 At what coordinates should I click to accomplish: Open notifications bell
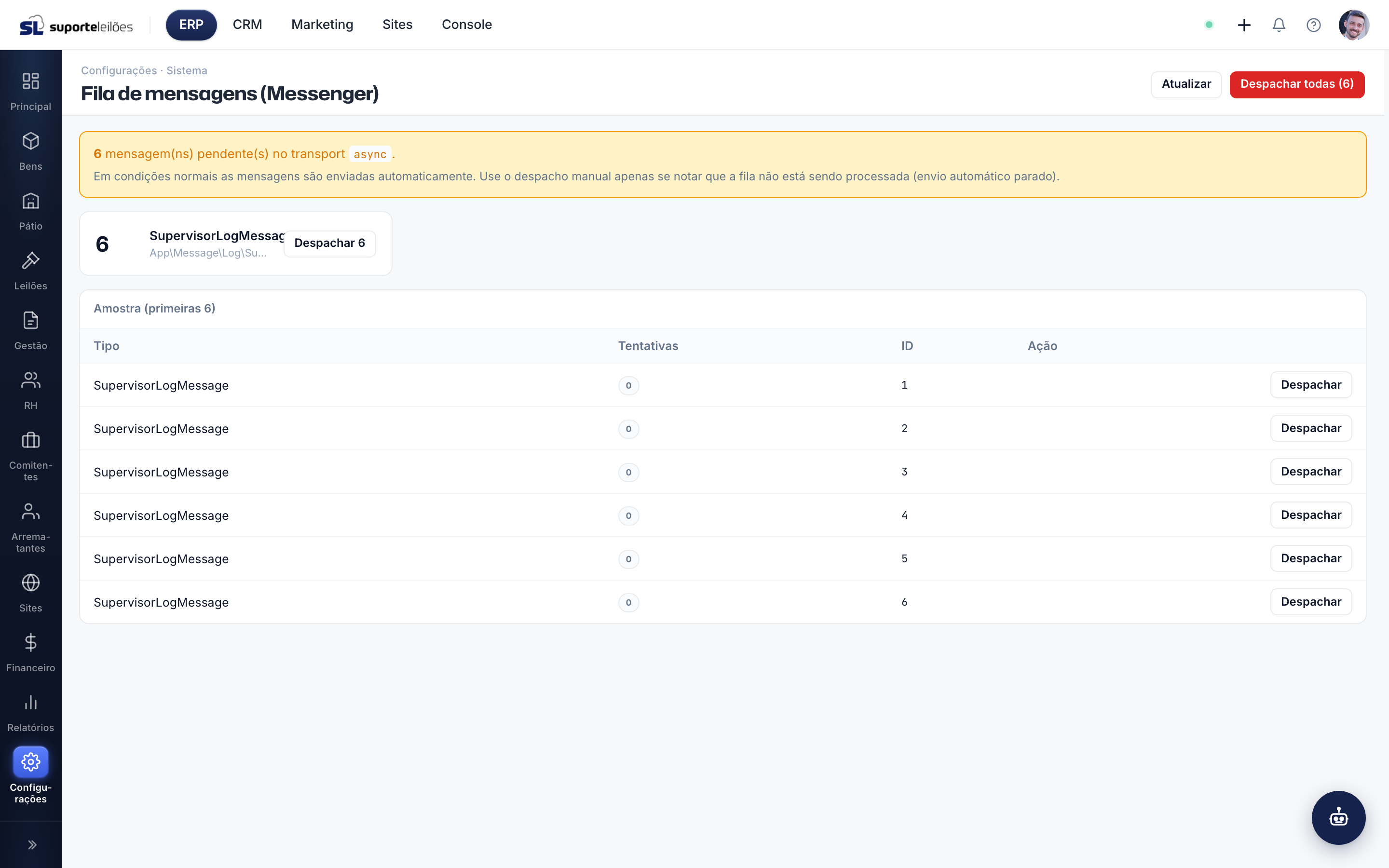pos(1279,25)
